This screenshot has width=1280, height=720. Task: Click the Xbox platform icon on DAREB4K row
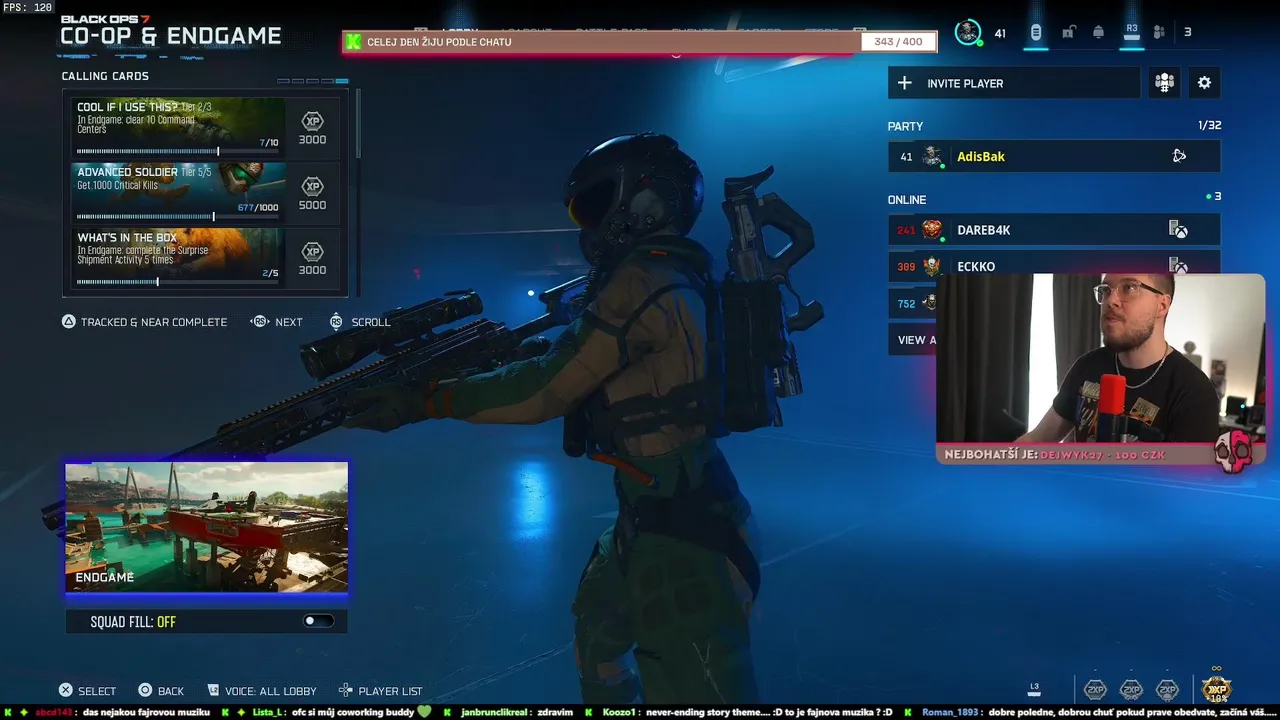[1178, 230]
